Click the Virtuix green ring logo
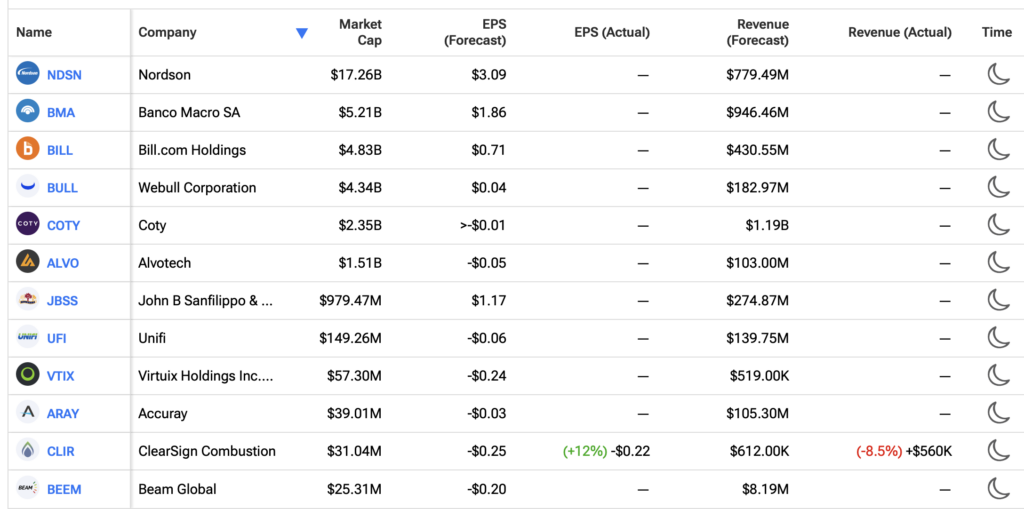Image resolution: width=1024 pixels, height=509 pixels. (x=27, y=376)
